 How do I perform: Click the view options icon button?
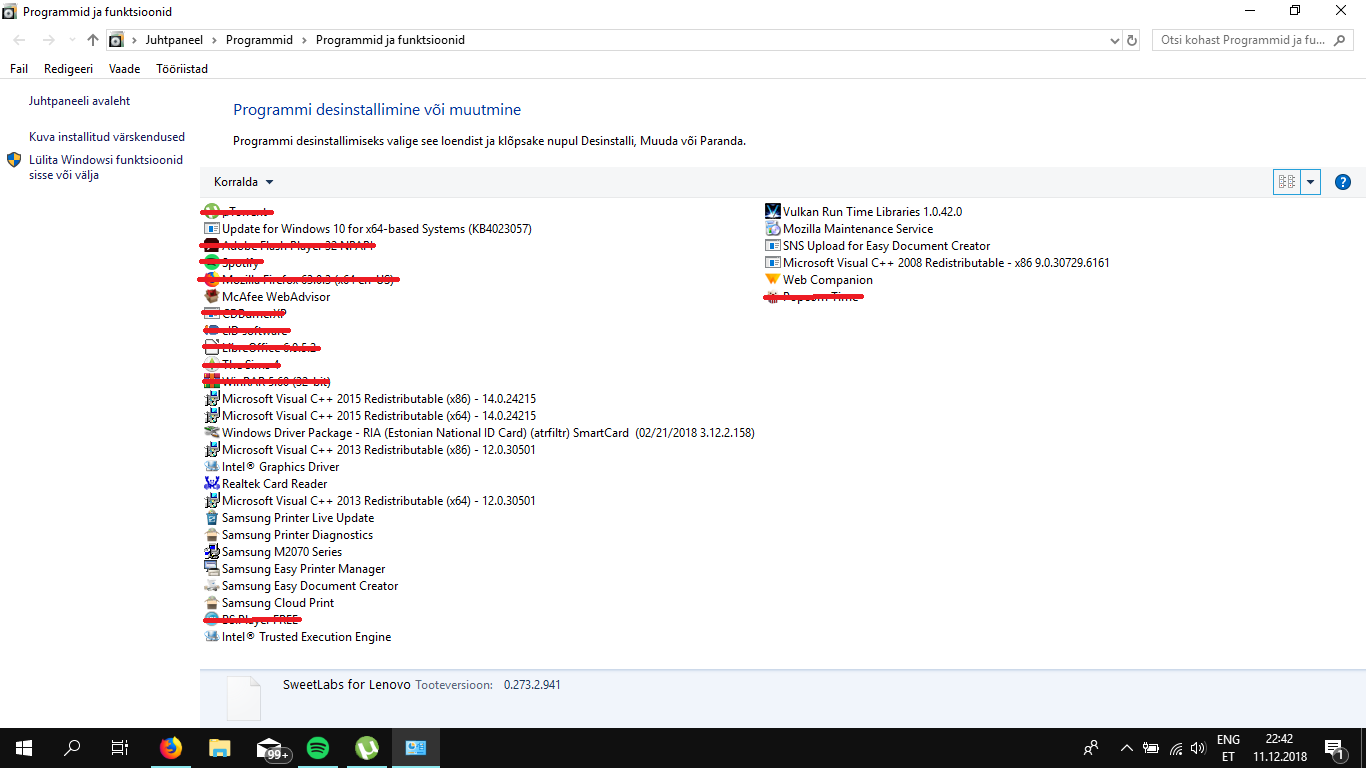point(1286,182)
